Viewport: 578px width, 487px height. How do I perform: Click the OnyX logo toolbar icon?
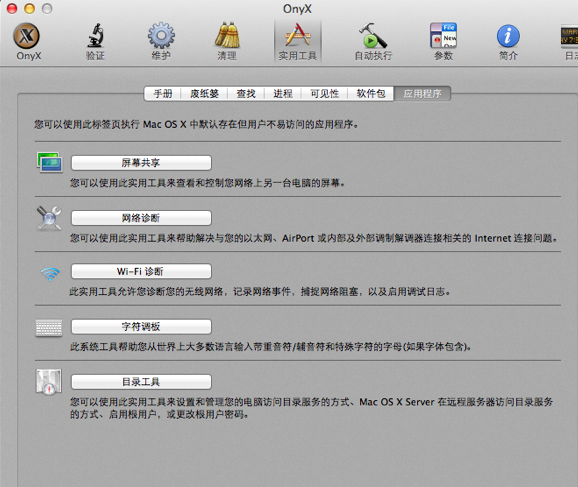click(27, 36)
